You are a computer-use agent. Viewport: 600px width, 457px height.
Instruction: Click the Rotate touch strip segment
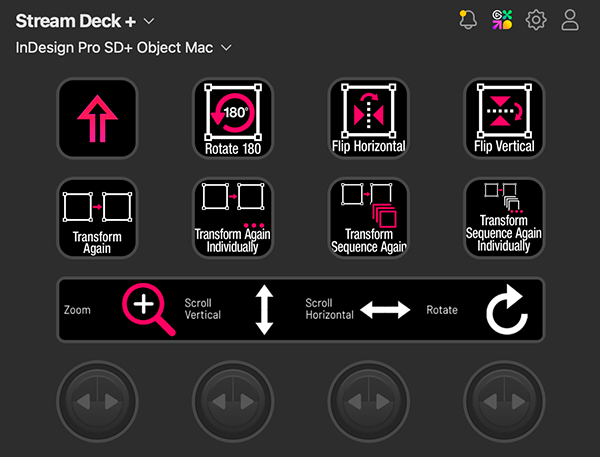481,310
